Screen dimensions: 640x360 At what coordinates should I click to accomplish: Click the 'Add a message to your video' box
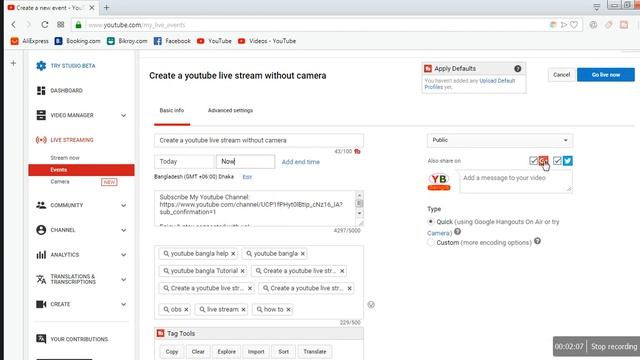pyautogui.click(x=516, y=182)
